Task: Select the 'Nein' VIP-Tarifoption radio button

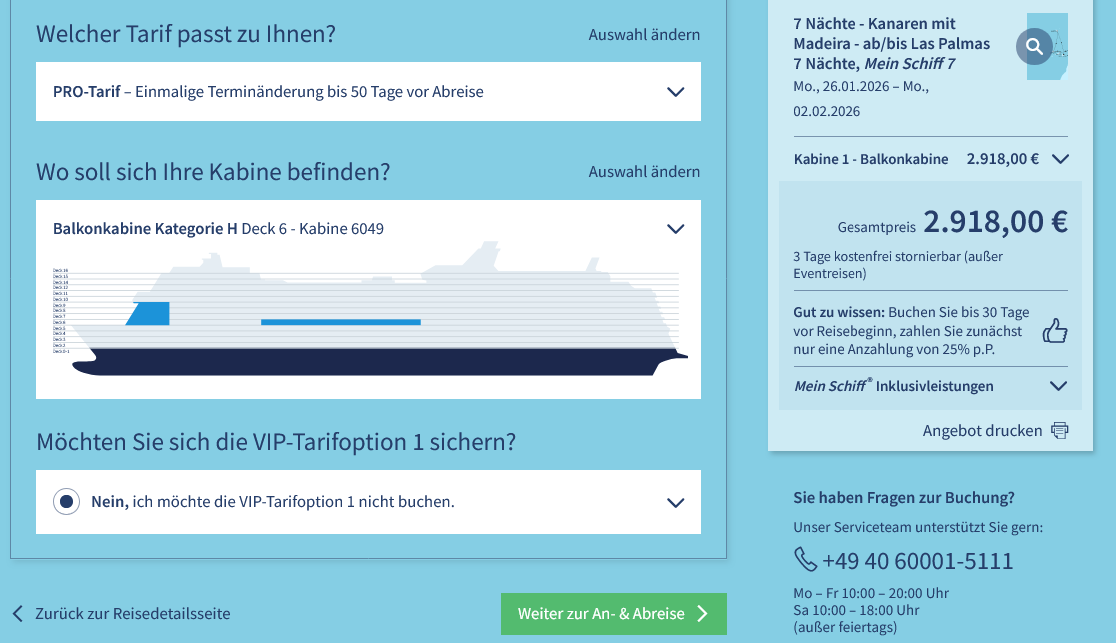Action: pos(66,501)
